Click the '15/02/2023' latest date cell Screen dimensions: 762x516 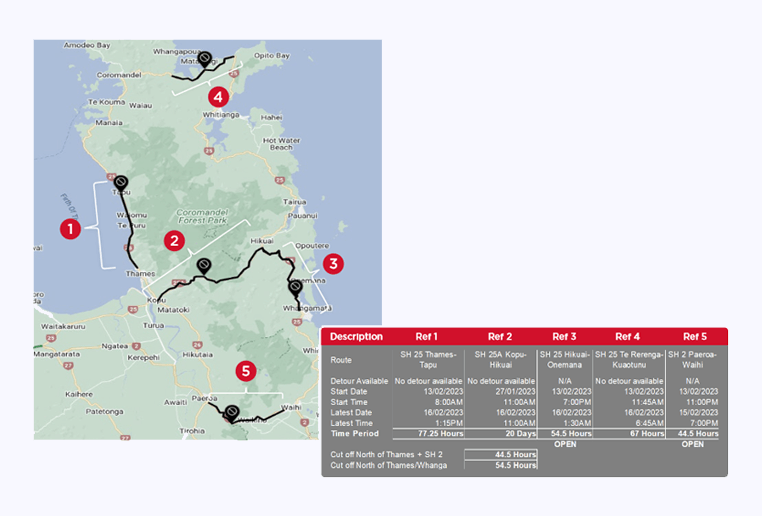(x=698, y=413)
